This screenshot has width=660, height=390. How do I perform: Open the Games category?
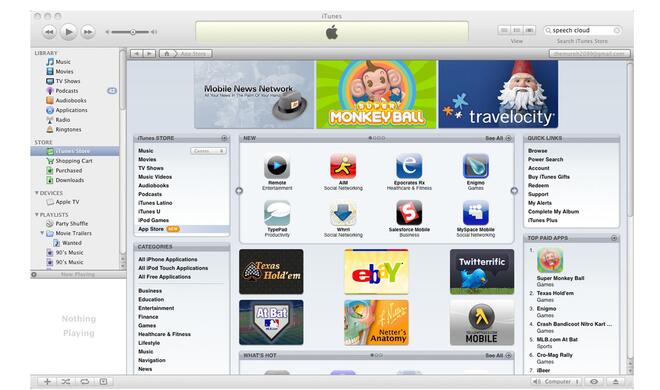pyautogui.click(x=147, y=326)
